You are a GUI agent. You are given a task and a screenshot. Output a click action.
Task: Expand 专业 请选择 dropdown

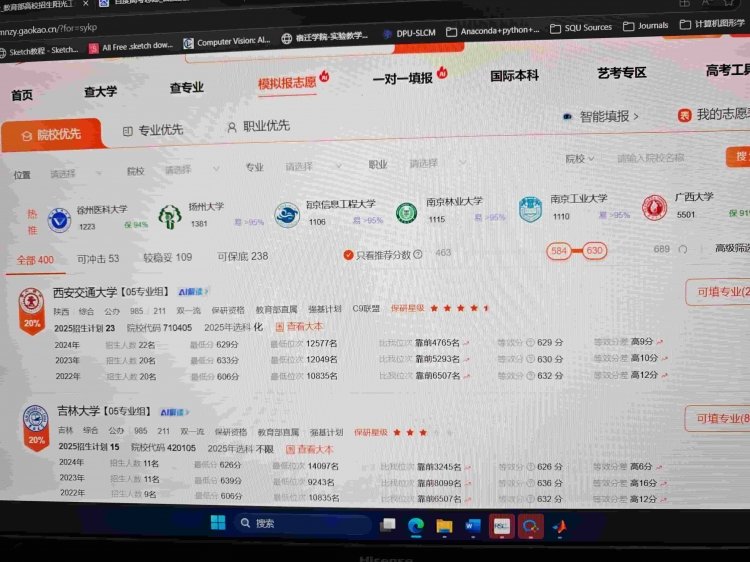click(x=313, y=166)
